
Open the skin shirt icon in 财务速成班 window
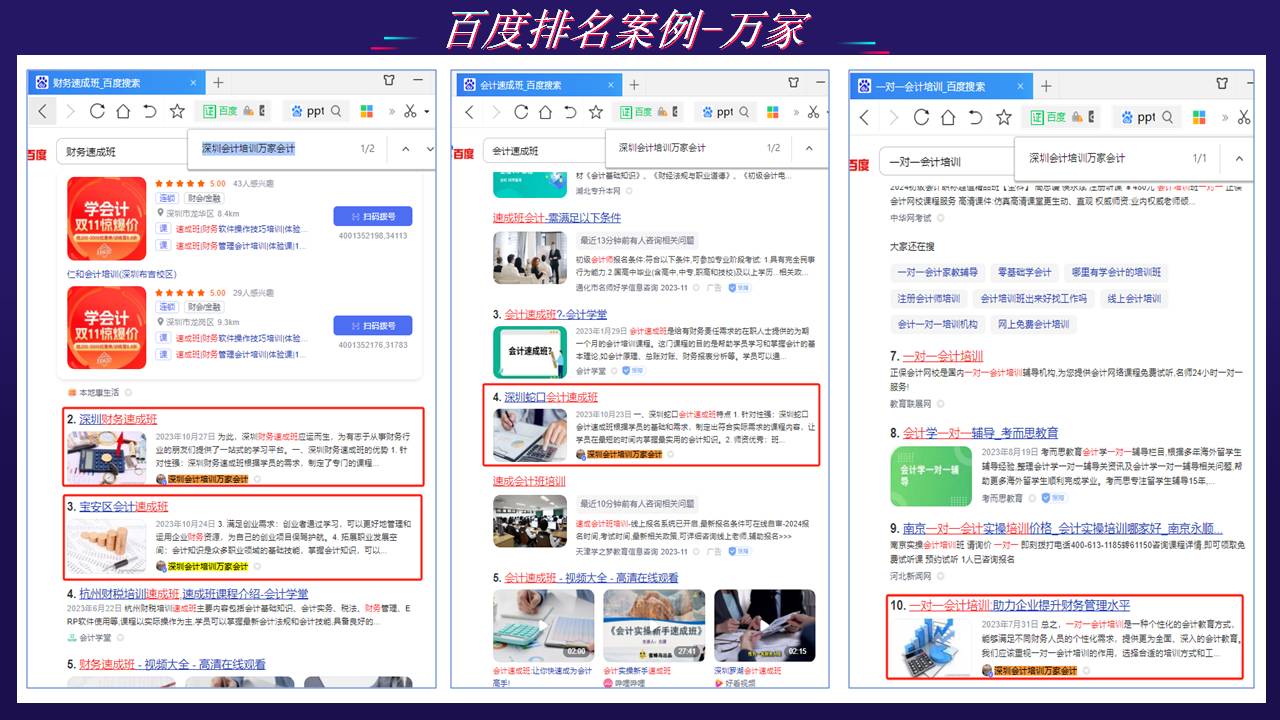[x=389, y=82]
